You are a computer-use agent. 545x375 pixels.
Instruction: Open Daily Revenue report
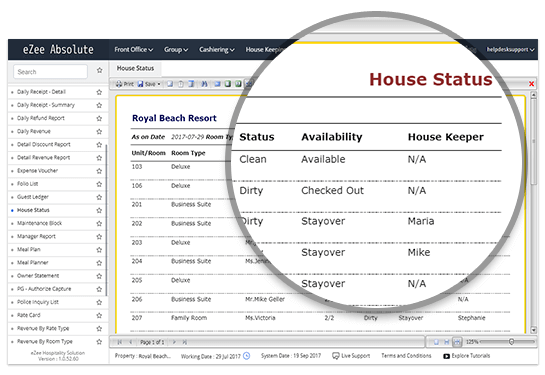(x=34, y=131)
